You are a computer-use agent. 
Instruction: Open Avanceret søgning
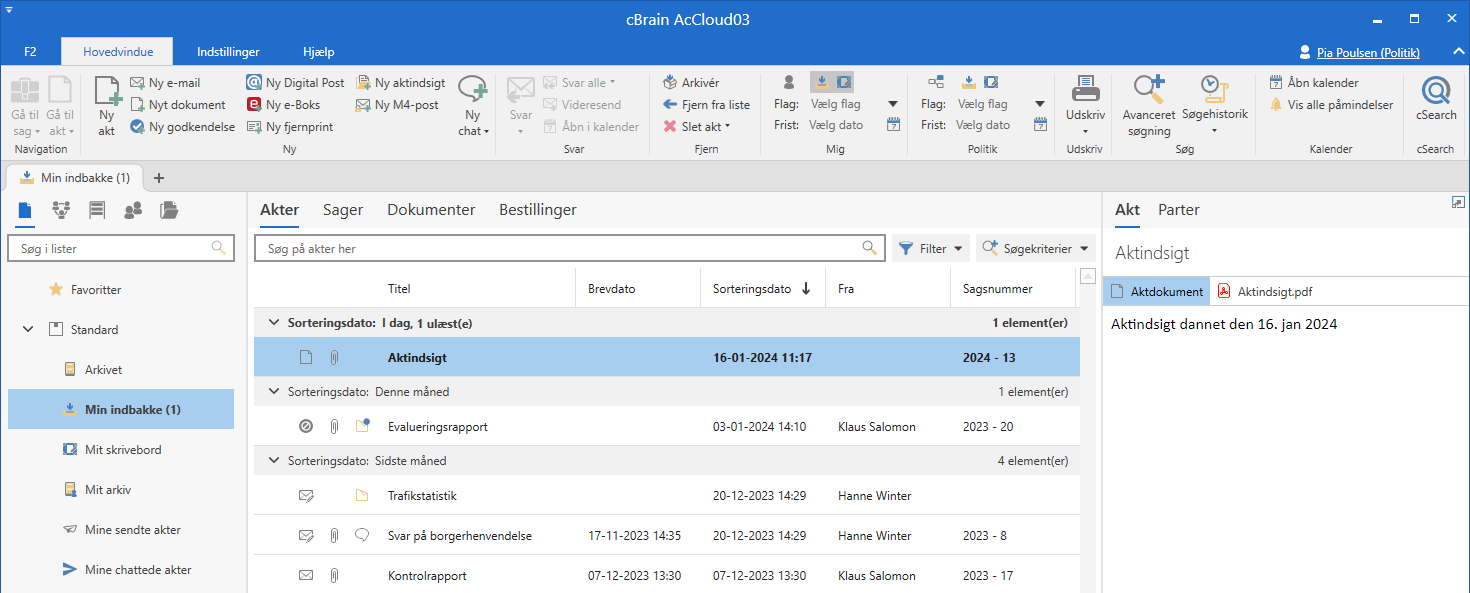coord(1148,93)
